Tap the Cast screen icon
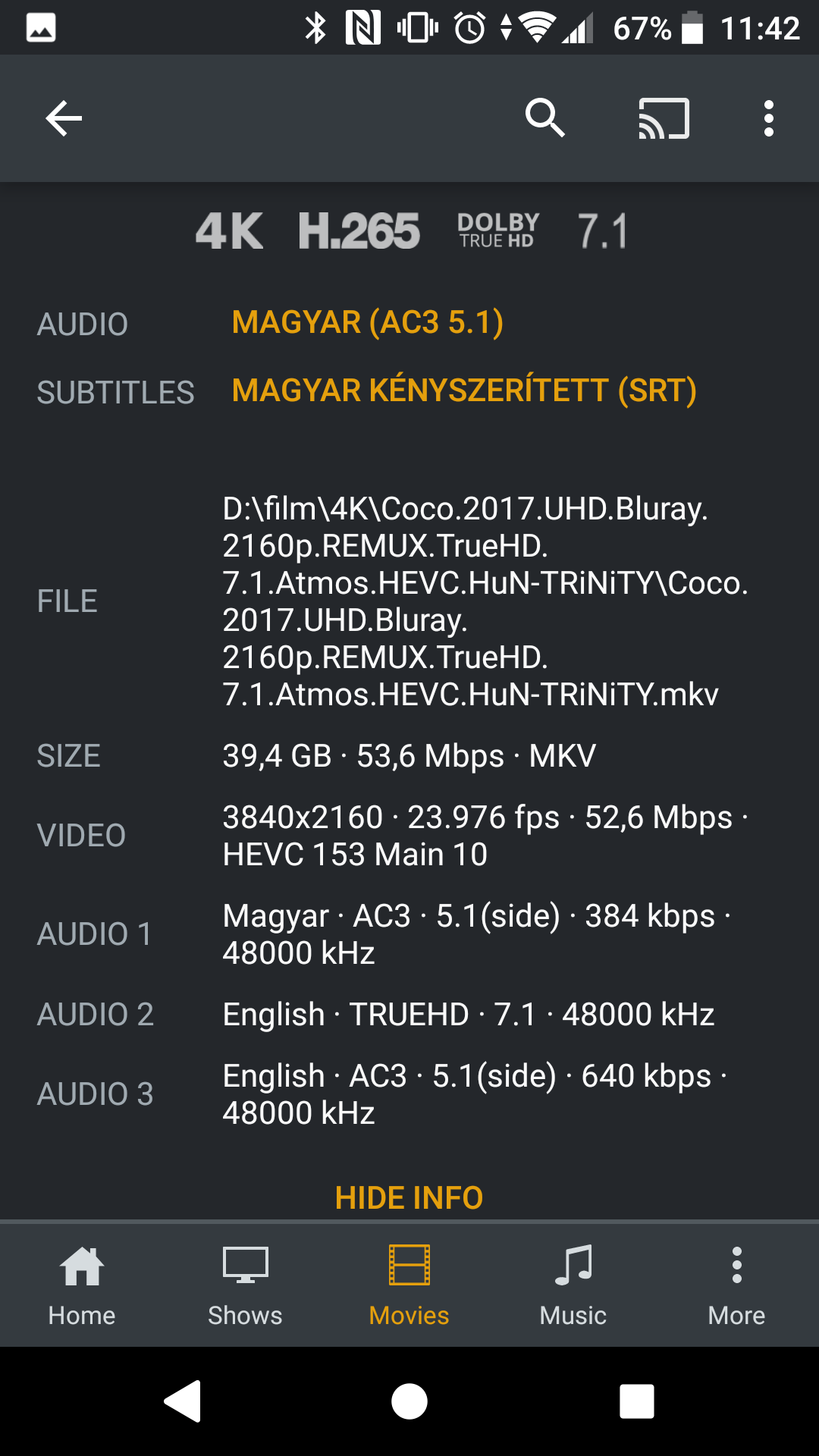Viewport: 819px width, 1456px height. point(664,118)
